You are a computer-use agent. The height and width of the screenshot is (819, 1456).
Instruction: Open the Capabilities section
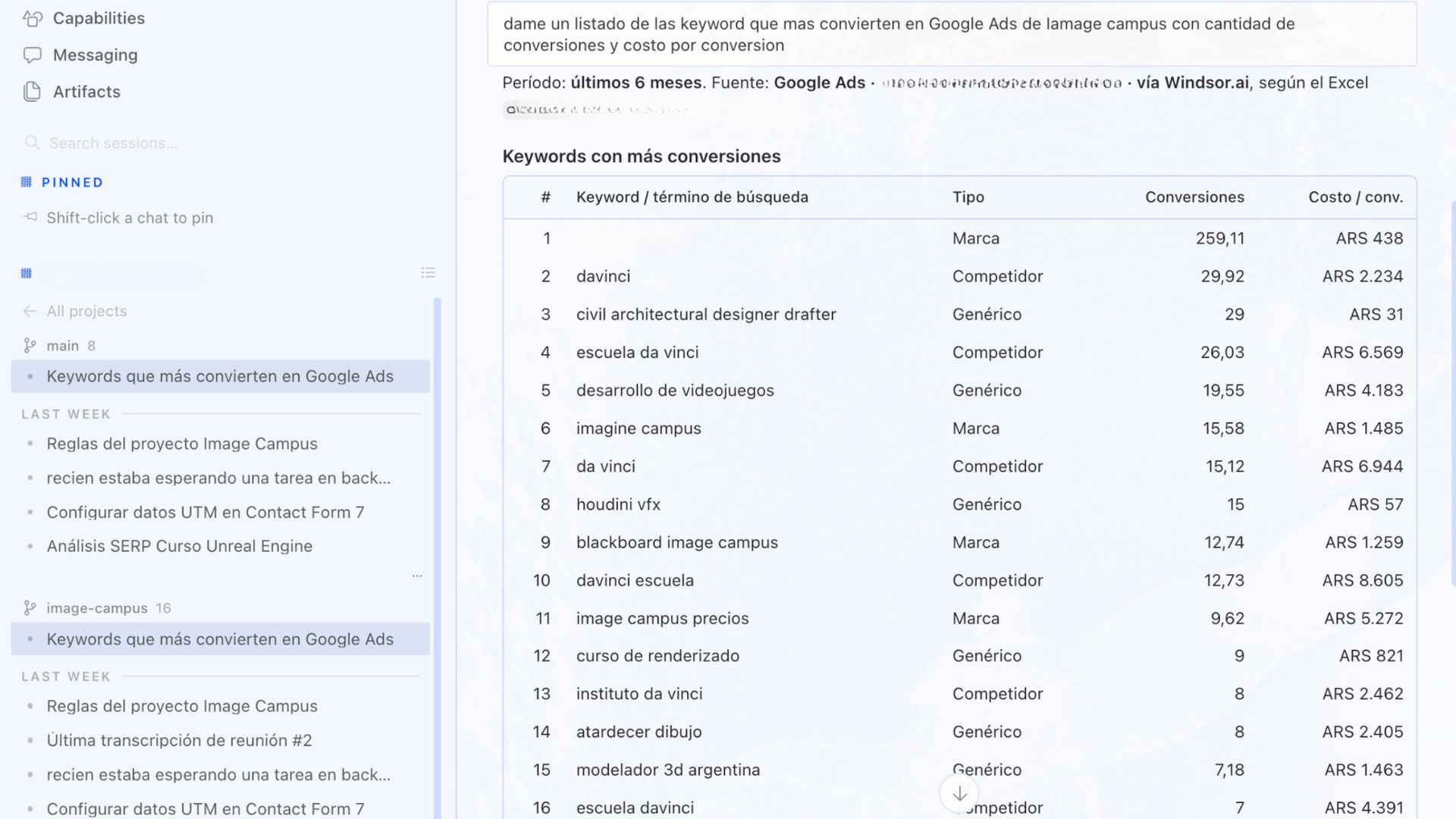(99, 18)
